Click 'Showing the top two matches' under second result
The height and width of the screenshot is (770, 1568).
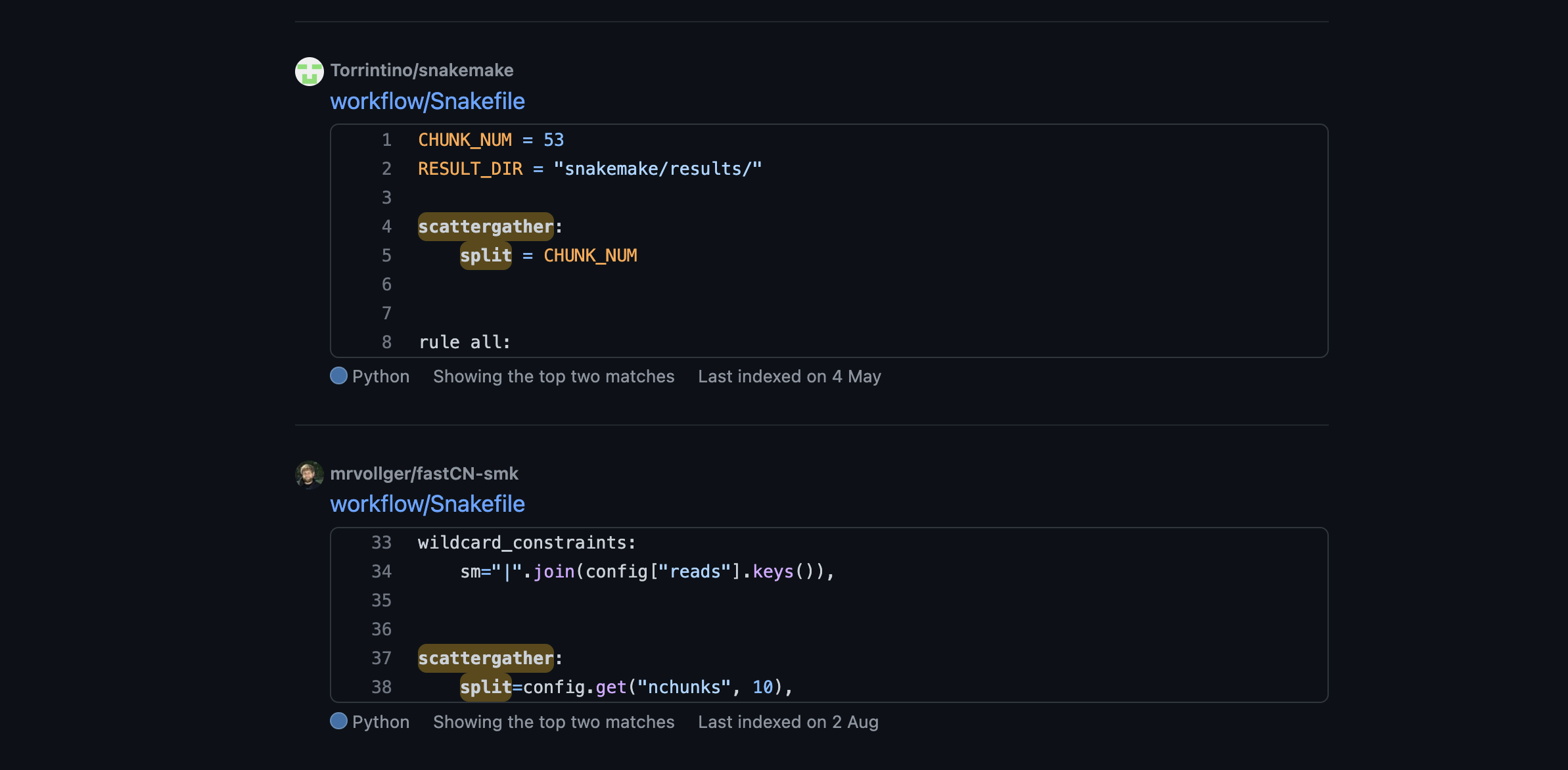(553, 722)
